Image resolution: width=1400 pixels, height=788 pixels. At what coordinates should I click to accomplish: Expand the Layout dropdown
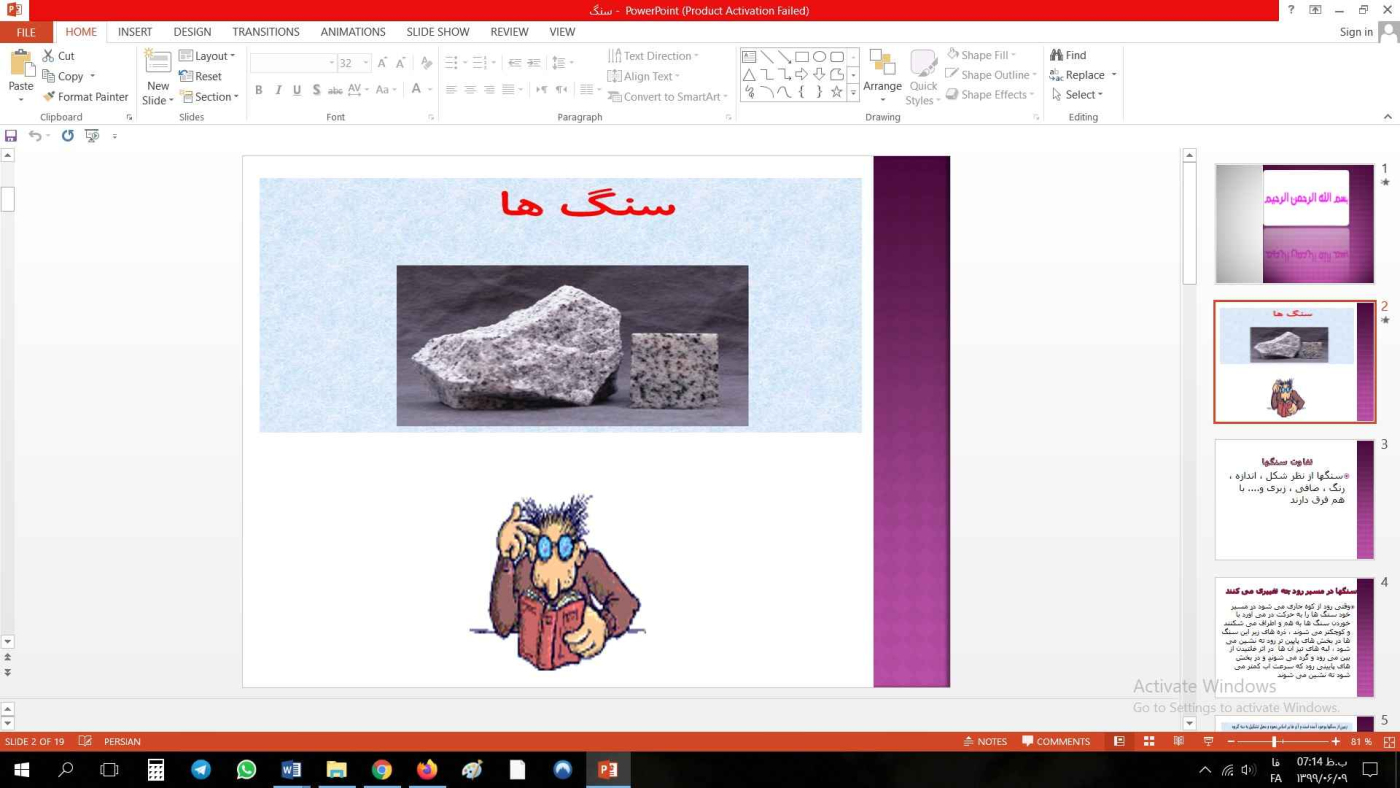pos(207,56)
